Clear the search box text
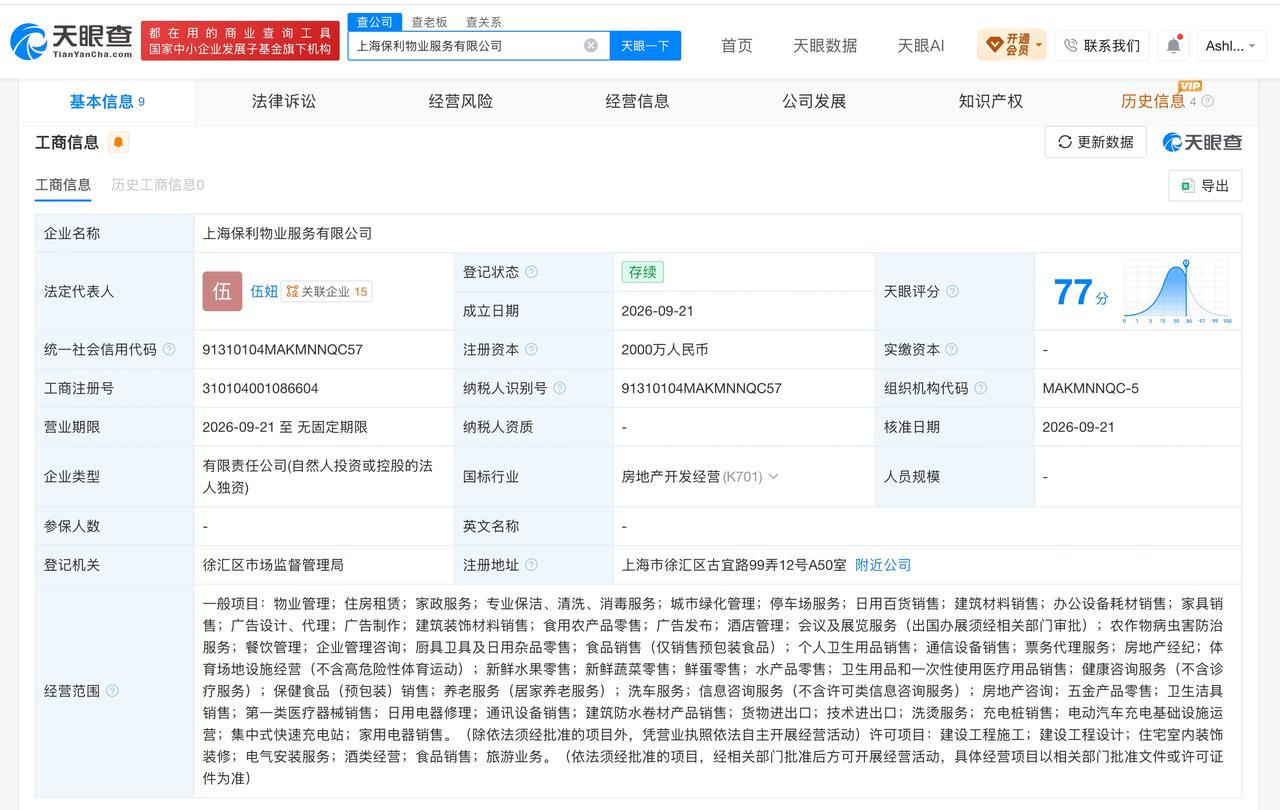Viewport: 1280px width, 810px height. [x=591, y=45]
